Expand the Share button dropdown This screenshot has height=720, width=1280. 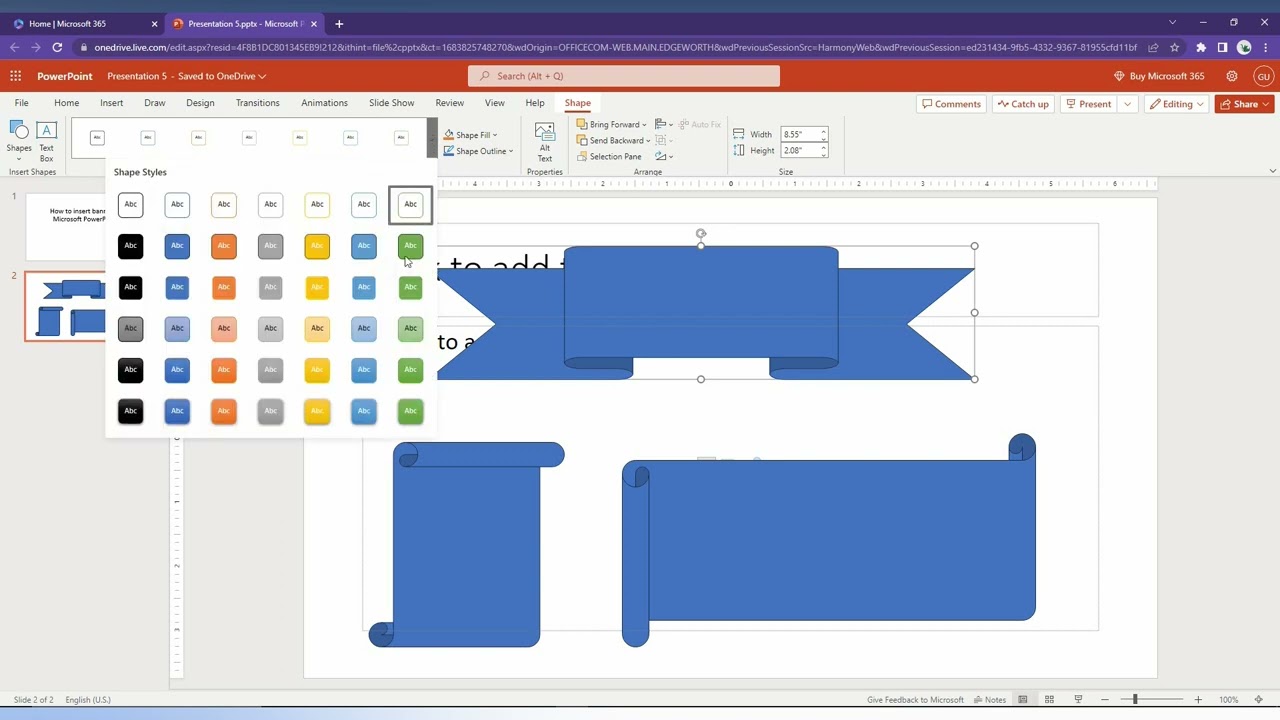point(1266,104)
